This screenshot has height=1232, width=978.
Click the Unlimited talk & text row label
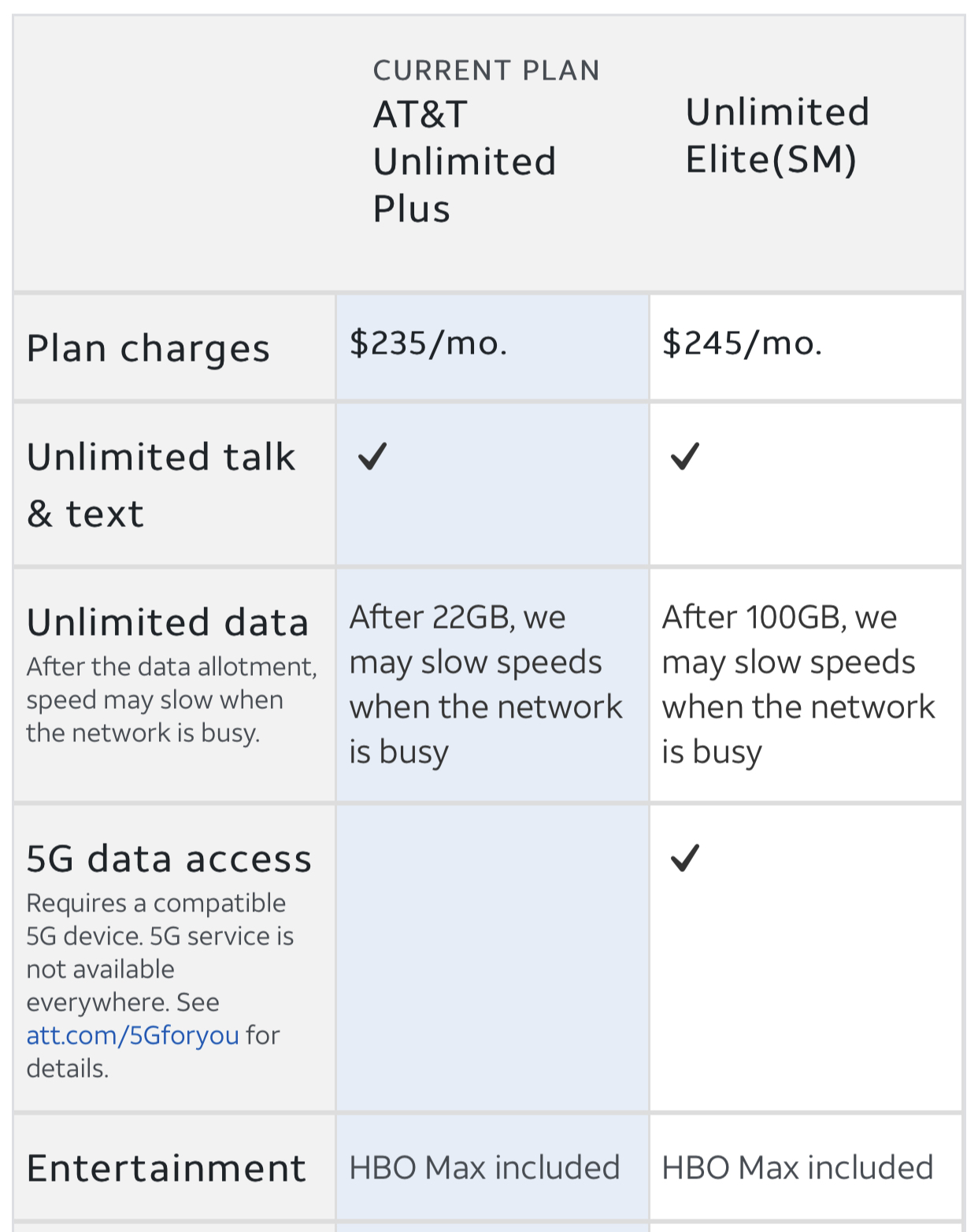[161, 484]
